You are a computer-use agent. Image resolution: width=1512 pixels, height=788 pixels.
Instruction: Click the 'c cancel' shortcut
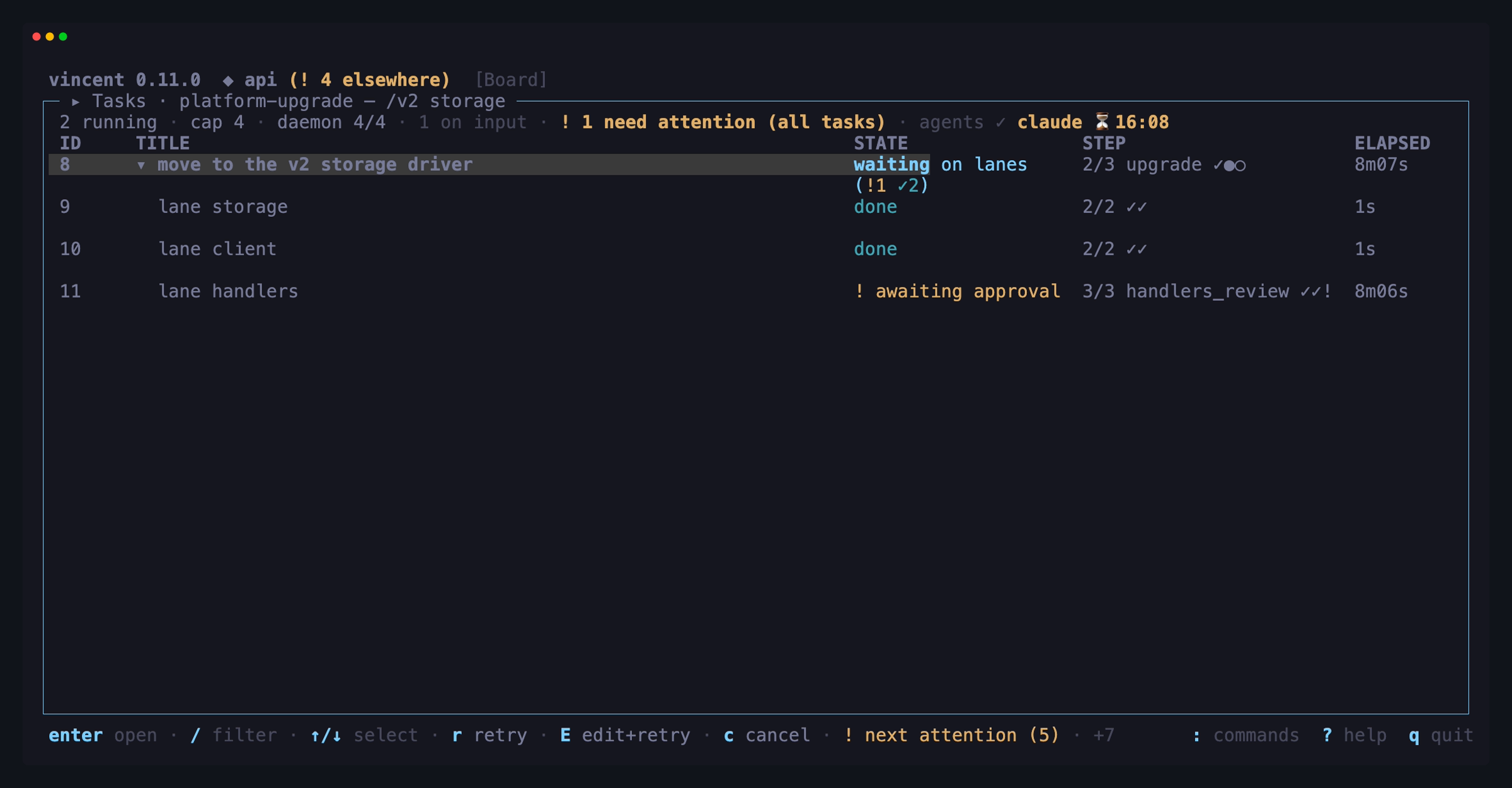[767, 735]
